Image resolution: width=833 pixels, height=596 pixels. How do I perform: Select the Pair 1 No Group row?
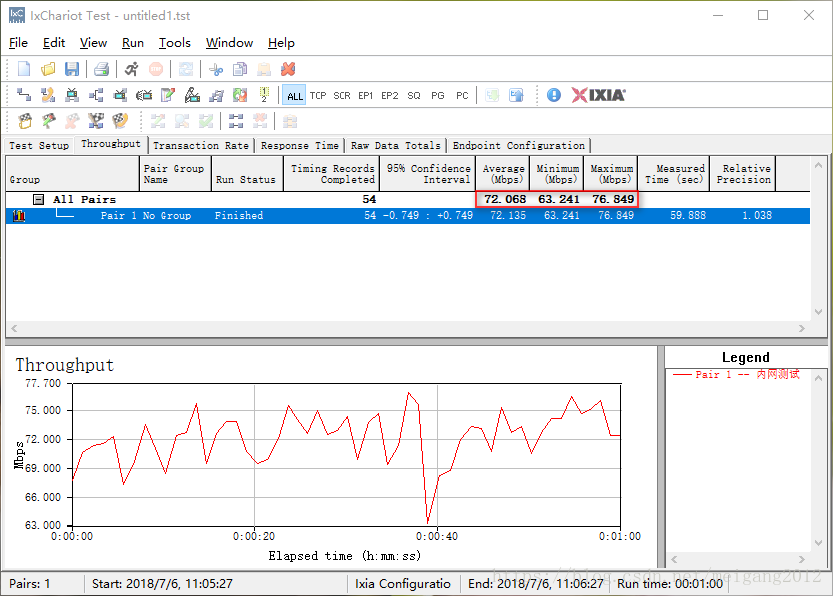[408, 216]
